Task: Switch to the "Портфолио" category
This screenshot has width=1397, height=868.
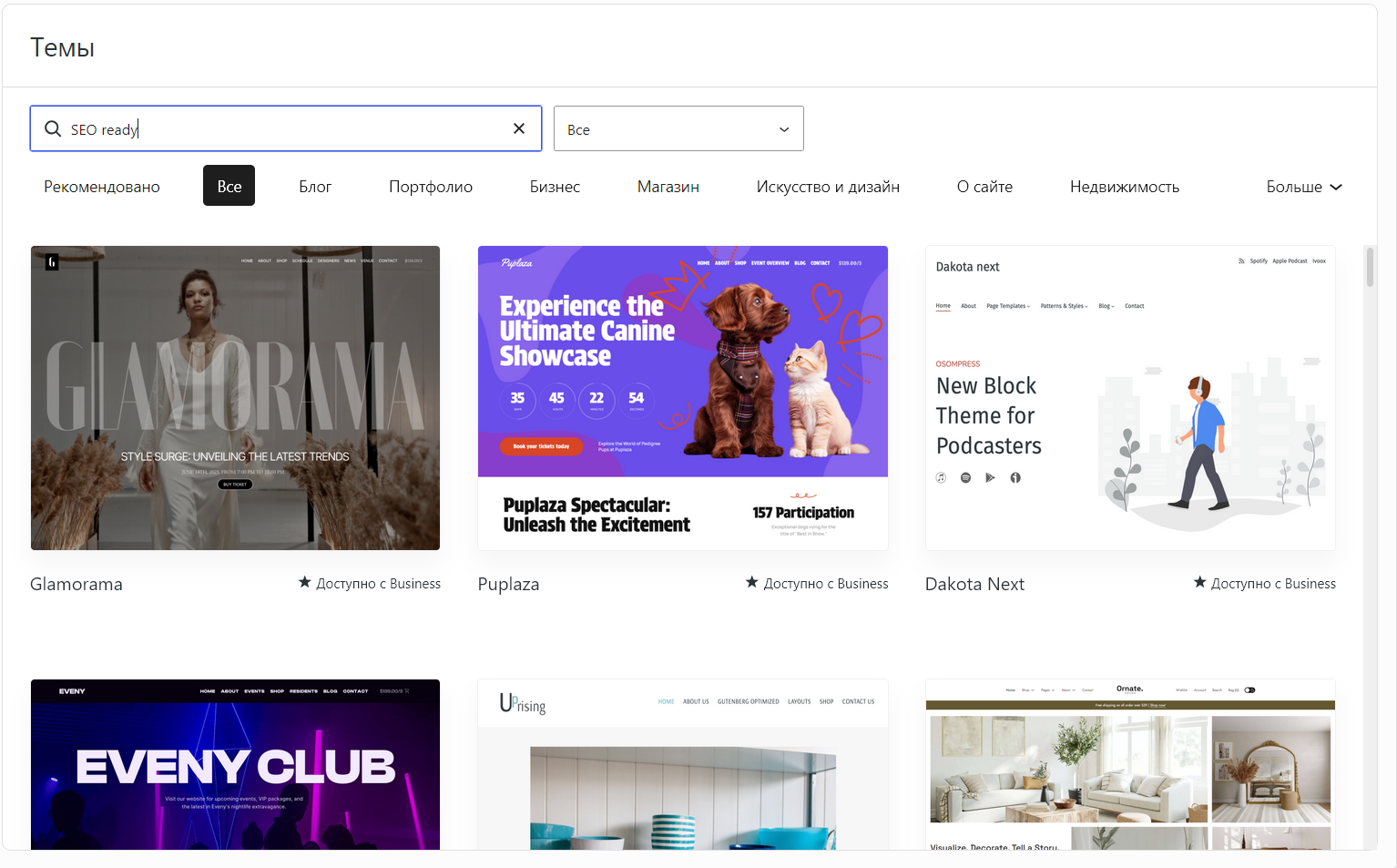Action: 431,186
